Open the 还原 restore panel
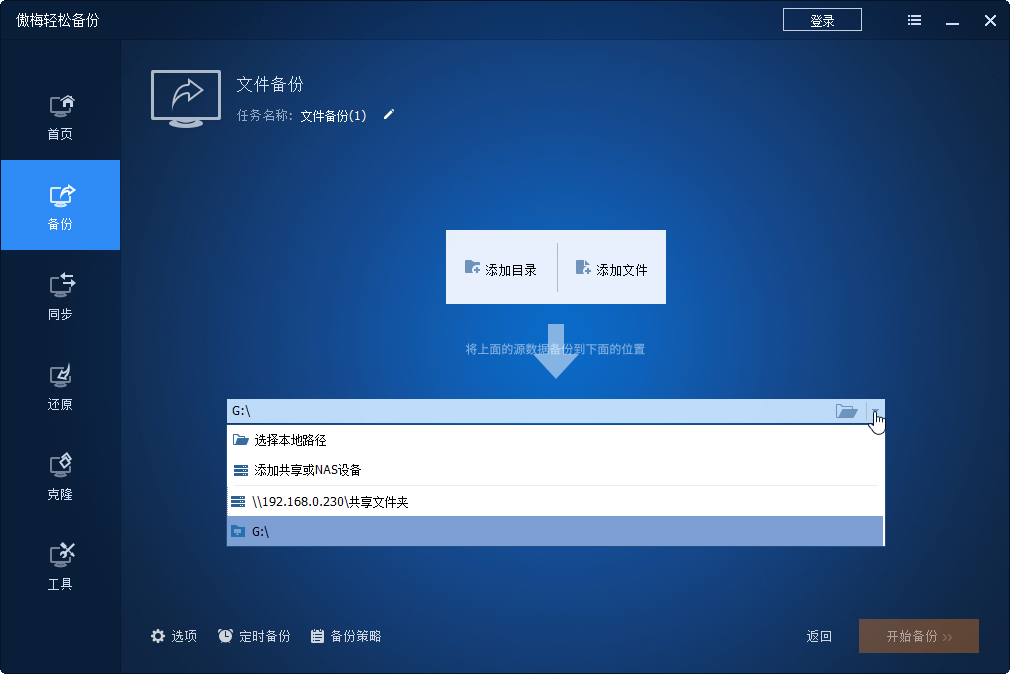Viewport: 1010px width, 674px height. 60,385
